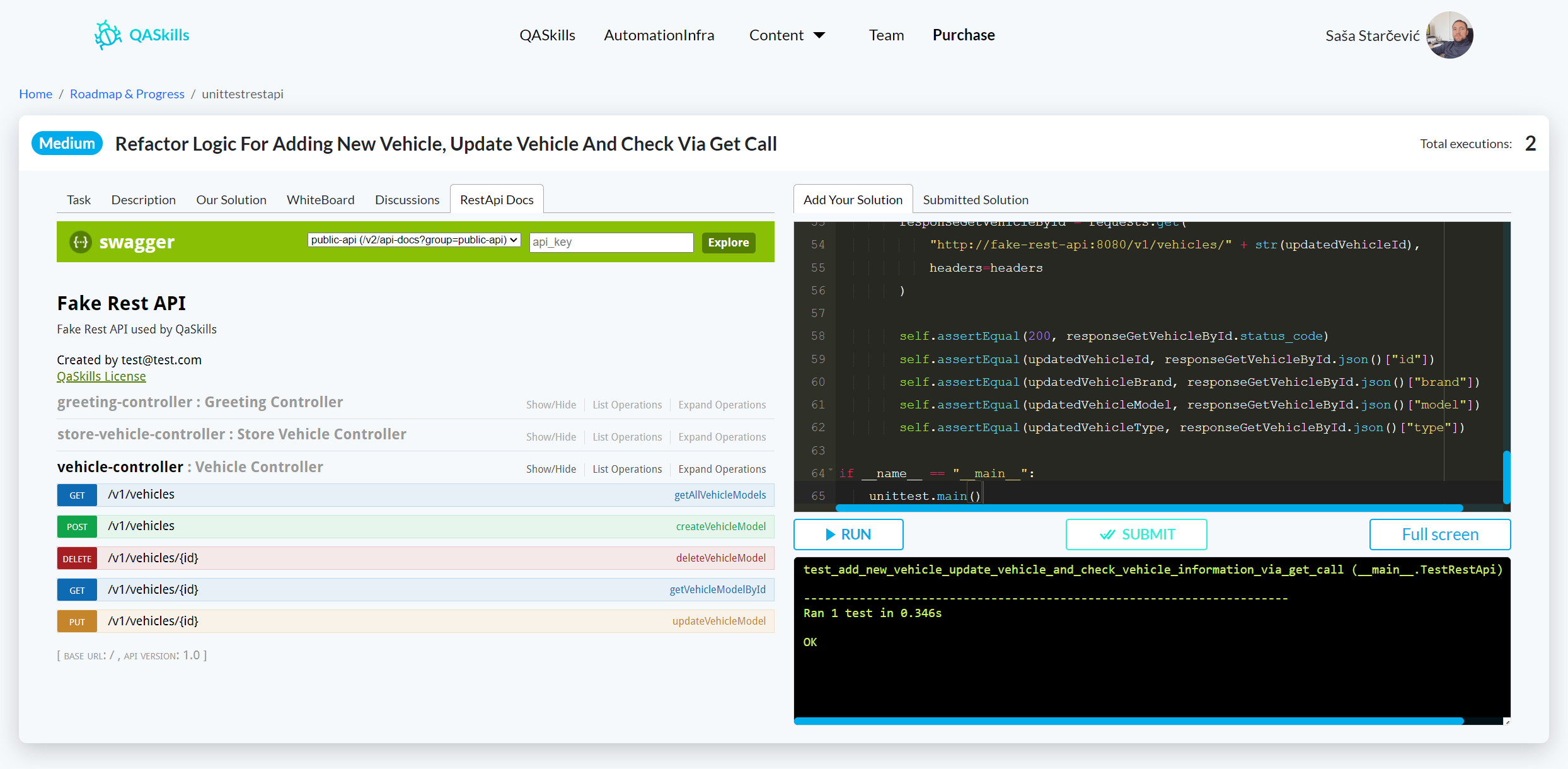Click the QASkills bug logo icon

point(108,35)
